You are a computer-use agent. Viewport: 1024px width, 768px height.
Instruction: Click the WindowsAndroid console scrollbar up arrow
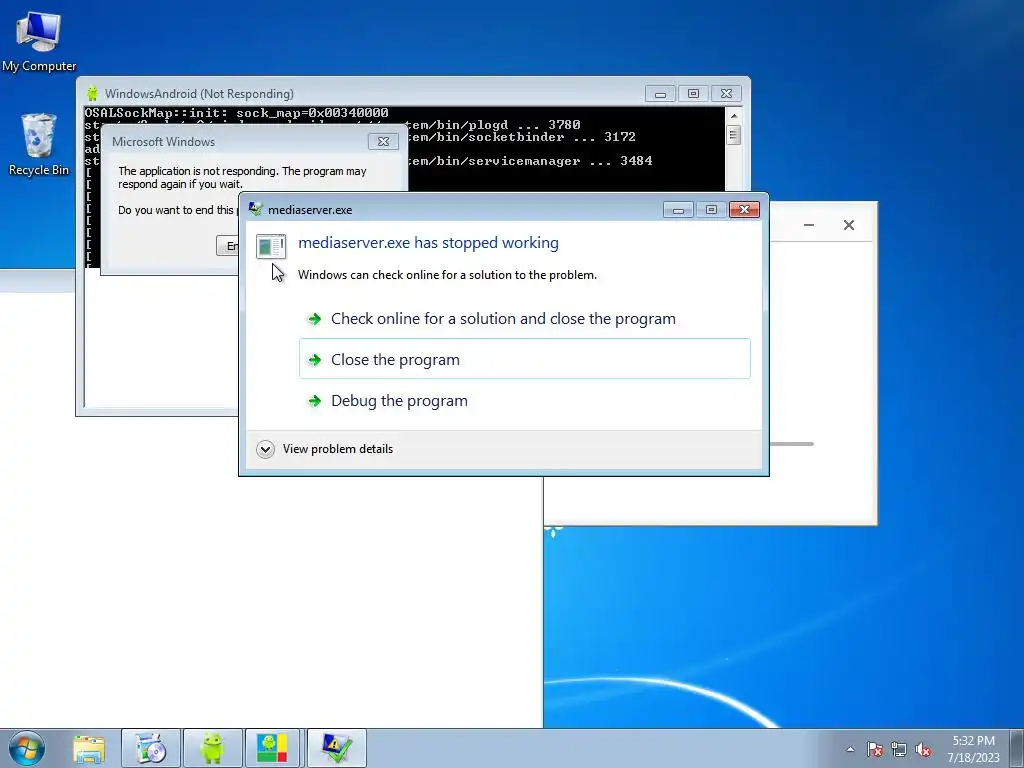tap(733, 116)
